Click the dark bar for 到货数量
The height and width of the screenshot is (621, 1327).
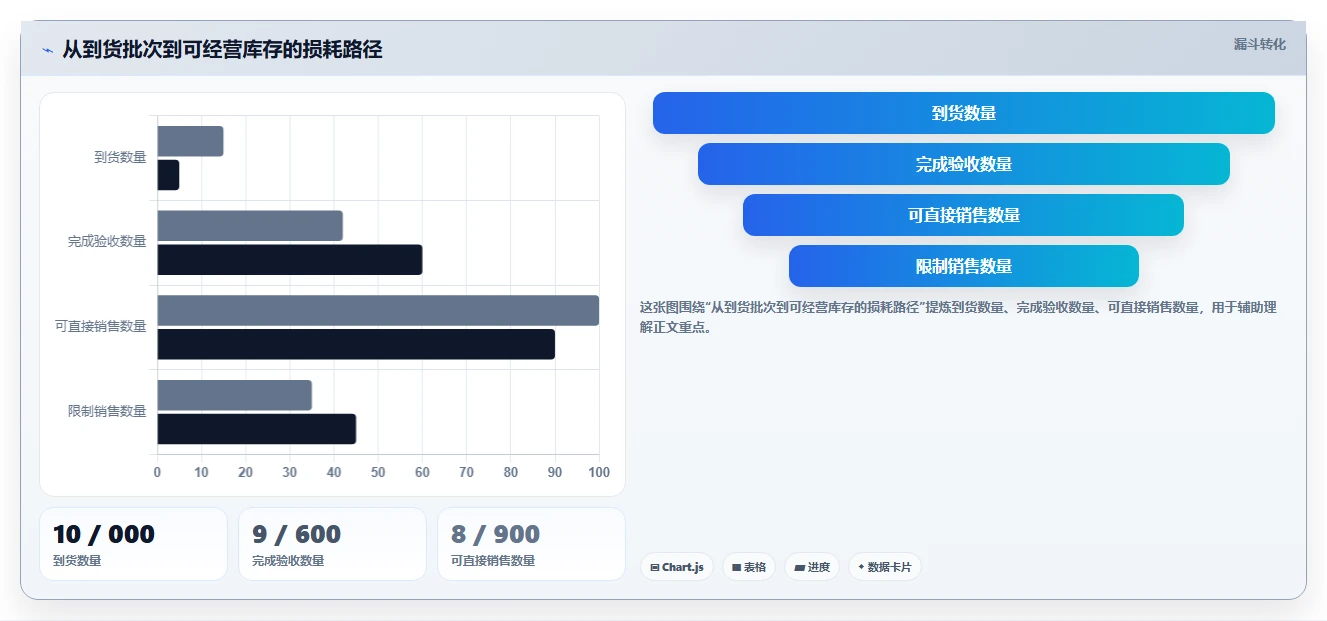tap(168, 175)
